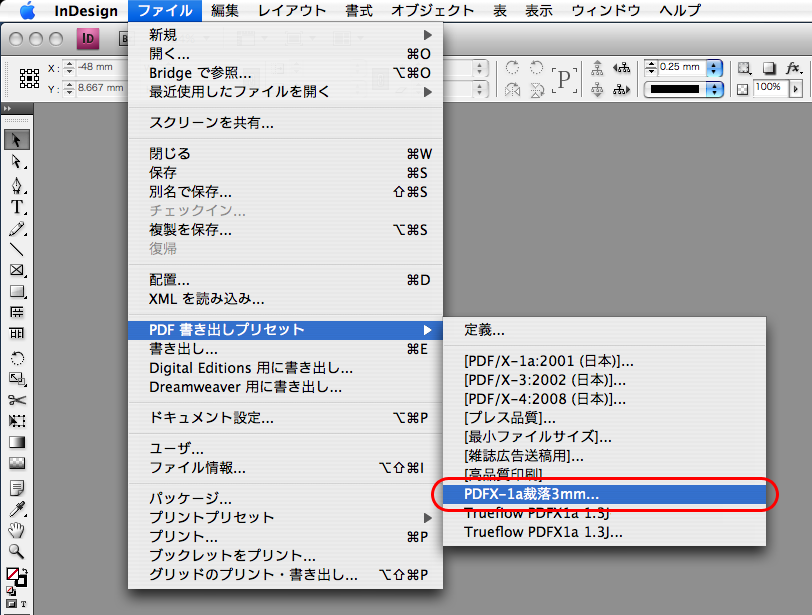Select the Line tool
The height and width of the screenshot is (615, 812).
[x=17, y=250]
